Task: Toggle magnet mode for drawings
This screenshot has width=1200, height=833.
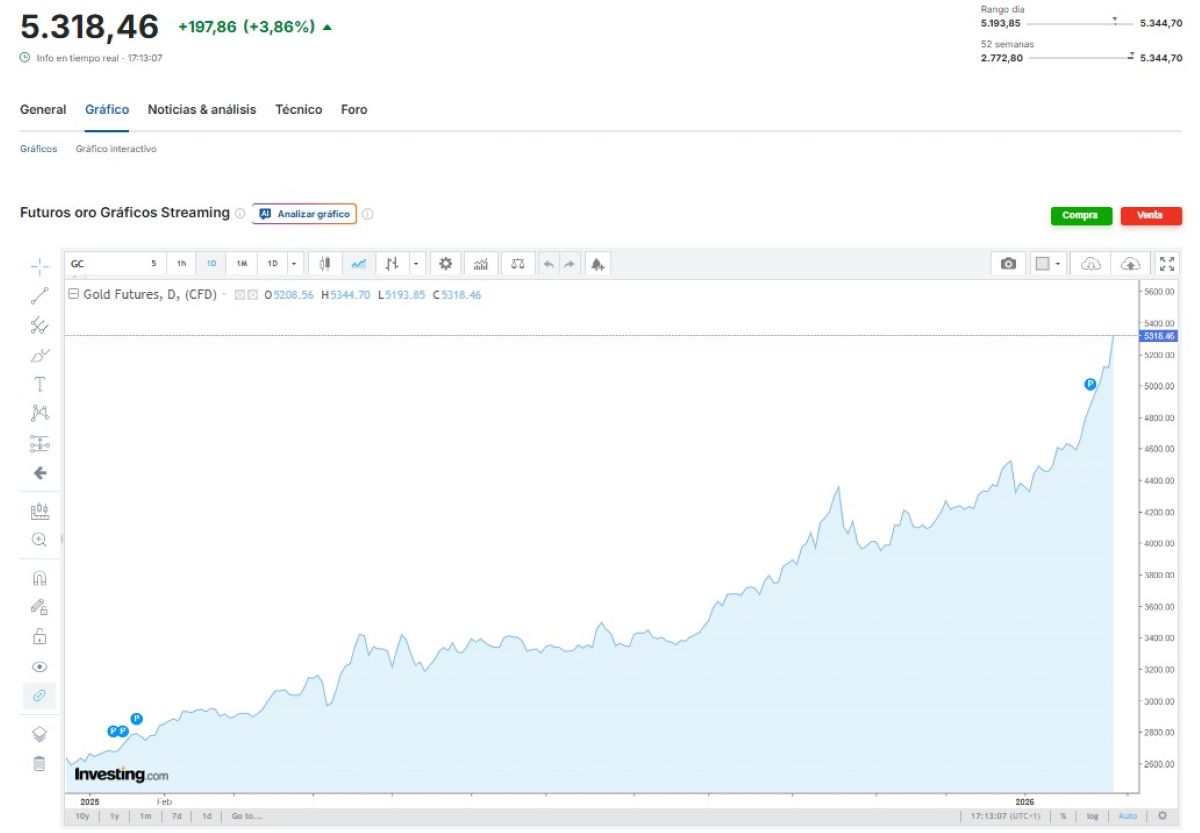Action: pos(40,578)
